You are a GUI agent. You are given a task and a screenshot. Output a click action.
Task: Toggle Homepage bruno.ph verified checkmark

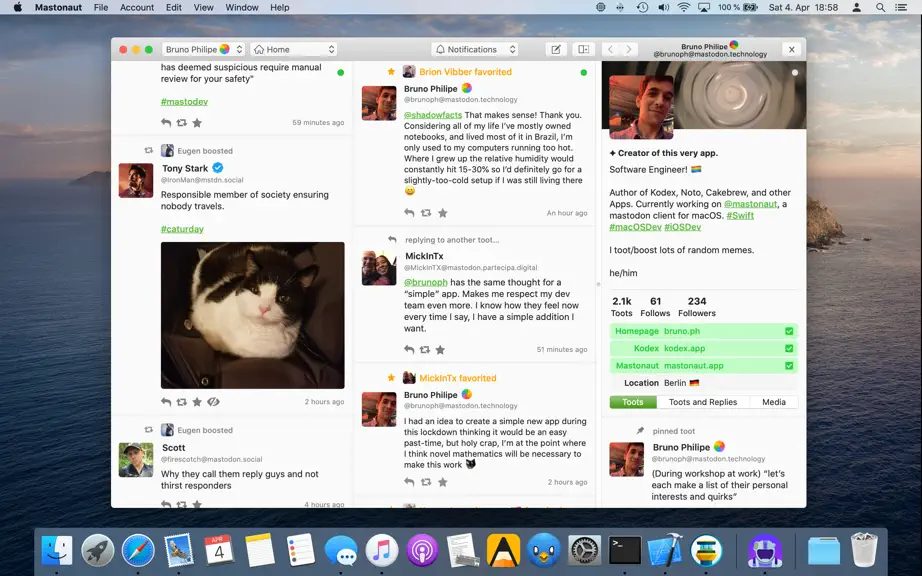[x=789, y=331]
